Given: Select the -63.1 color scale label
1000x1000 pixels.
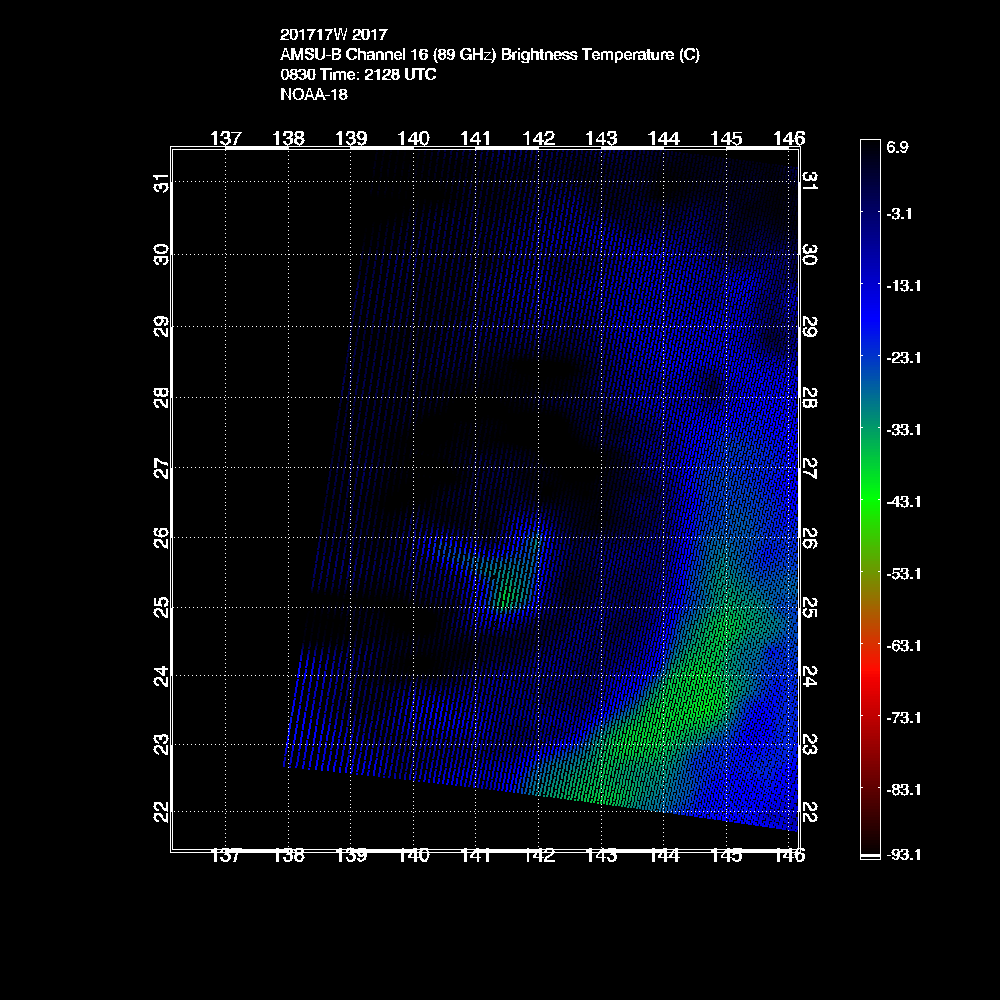Looking at the screenshot, I should 903,645.
